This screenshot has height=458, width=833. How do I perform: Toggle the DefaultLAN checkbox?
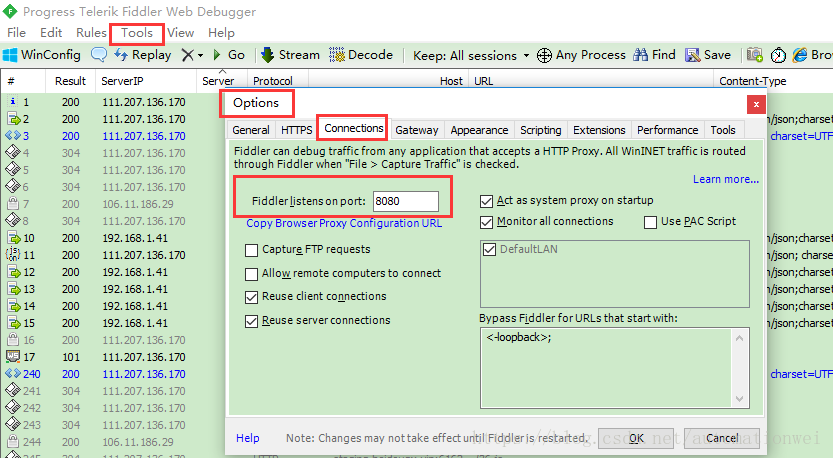click(489, 249)
